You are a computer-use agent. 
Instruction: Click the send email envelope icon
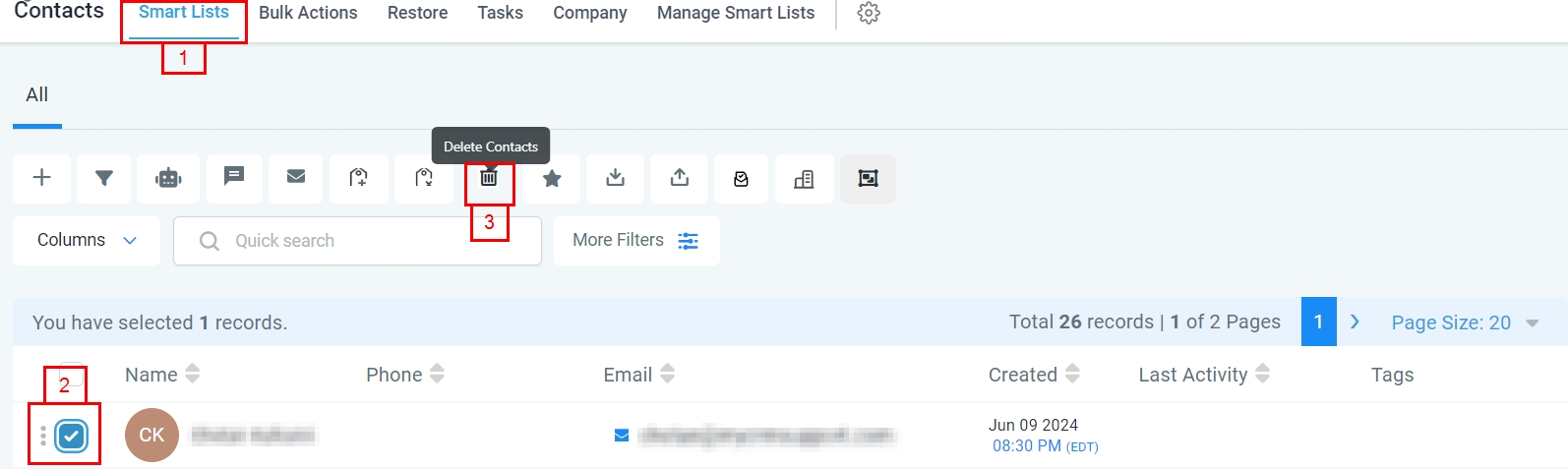(x=296, y=177)
